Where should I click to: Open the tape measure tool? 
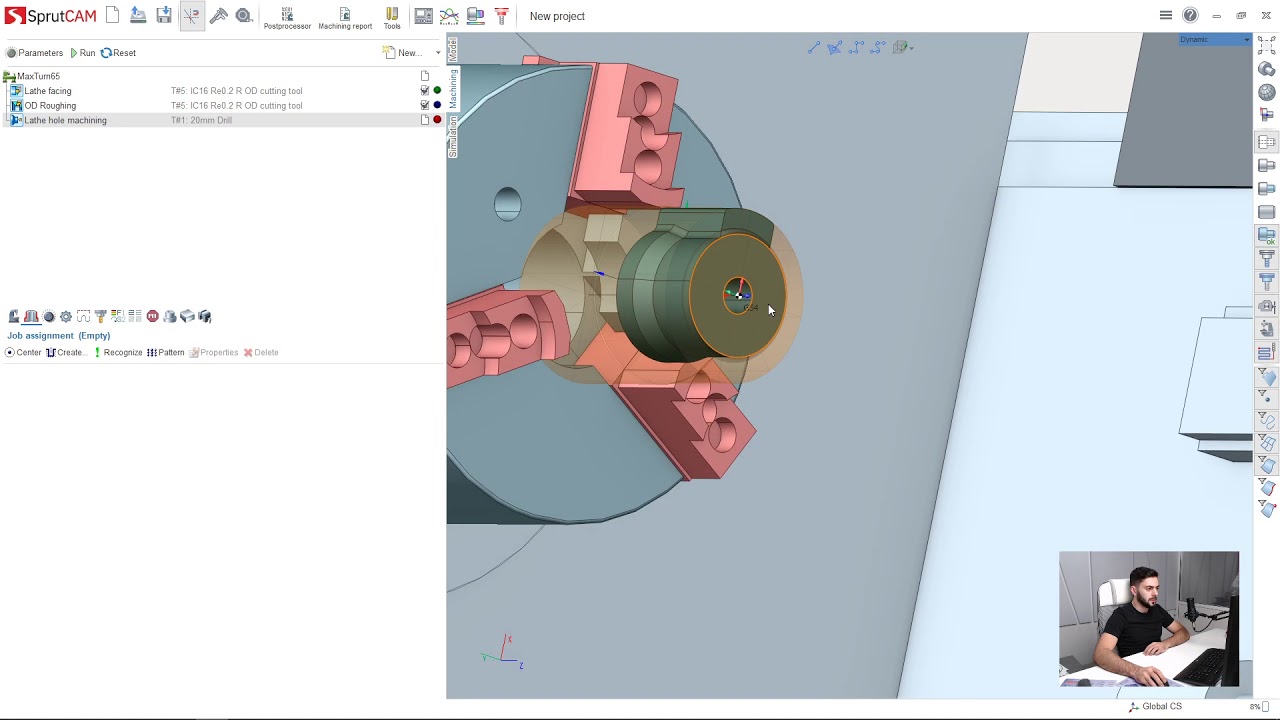point(244,15)
